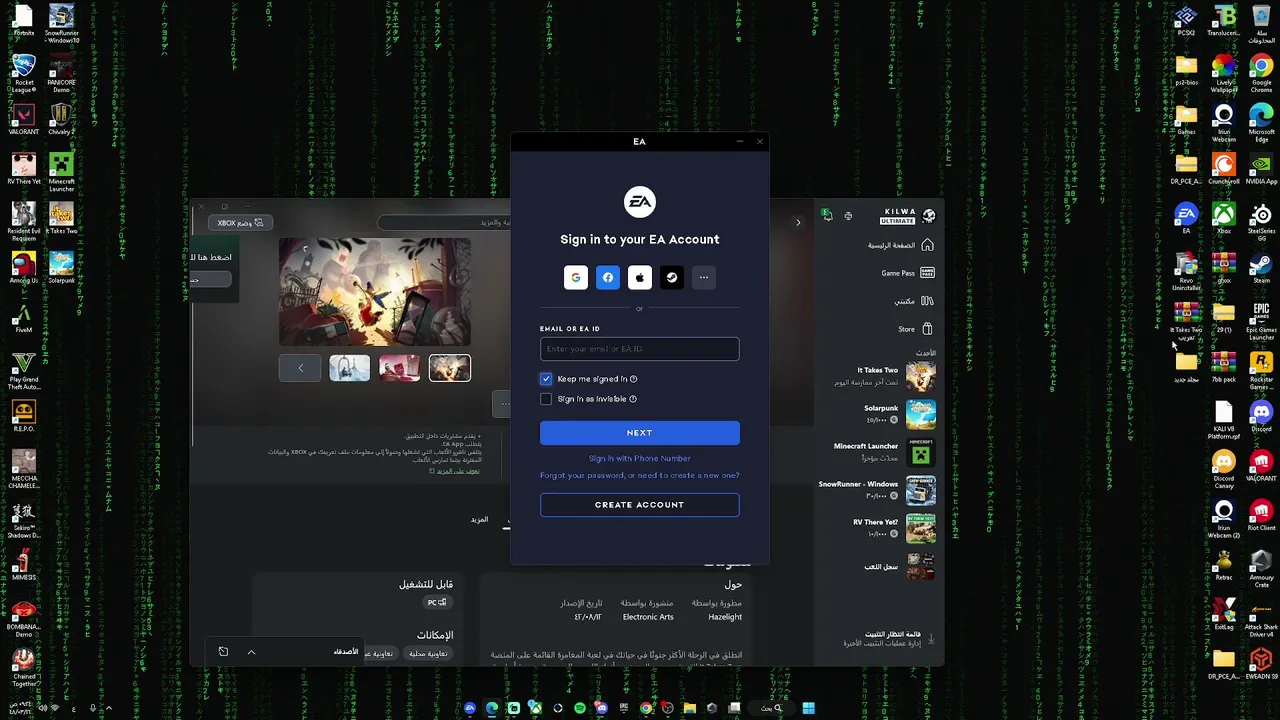Open Among Us desktop shortcut

click(x=24, y=267)
